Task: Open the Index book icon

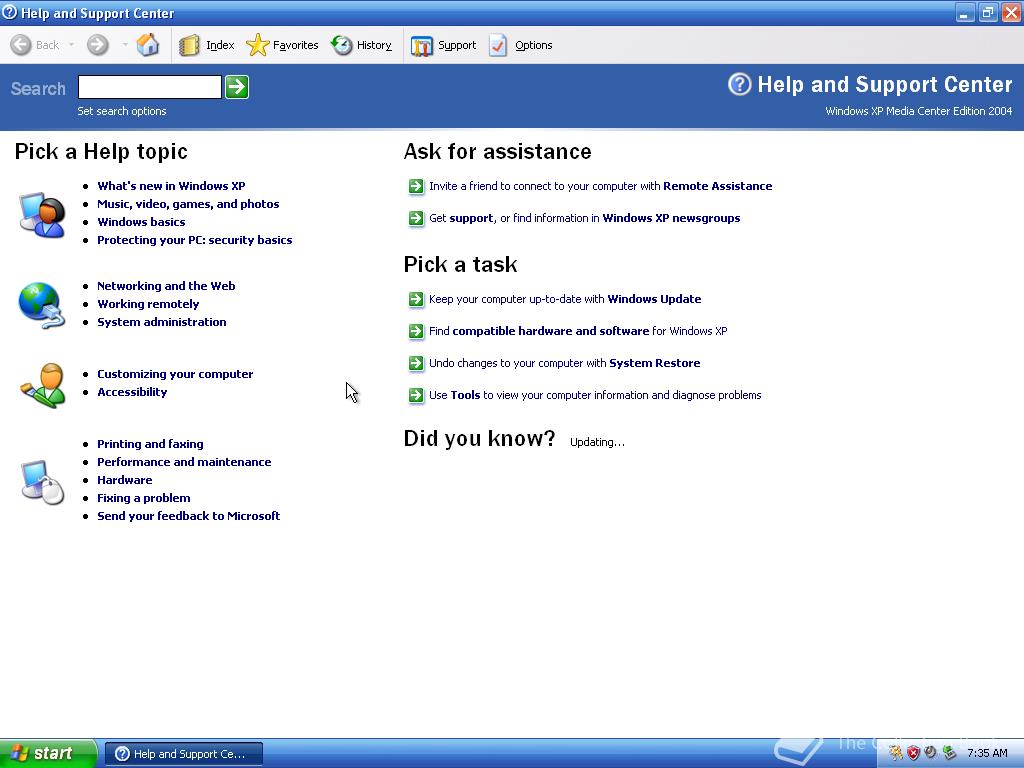Action: (189, 45)
